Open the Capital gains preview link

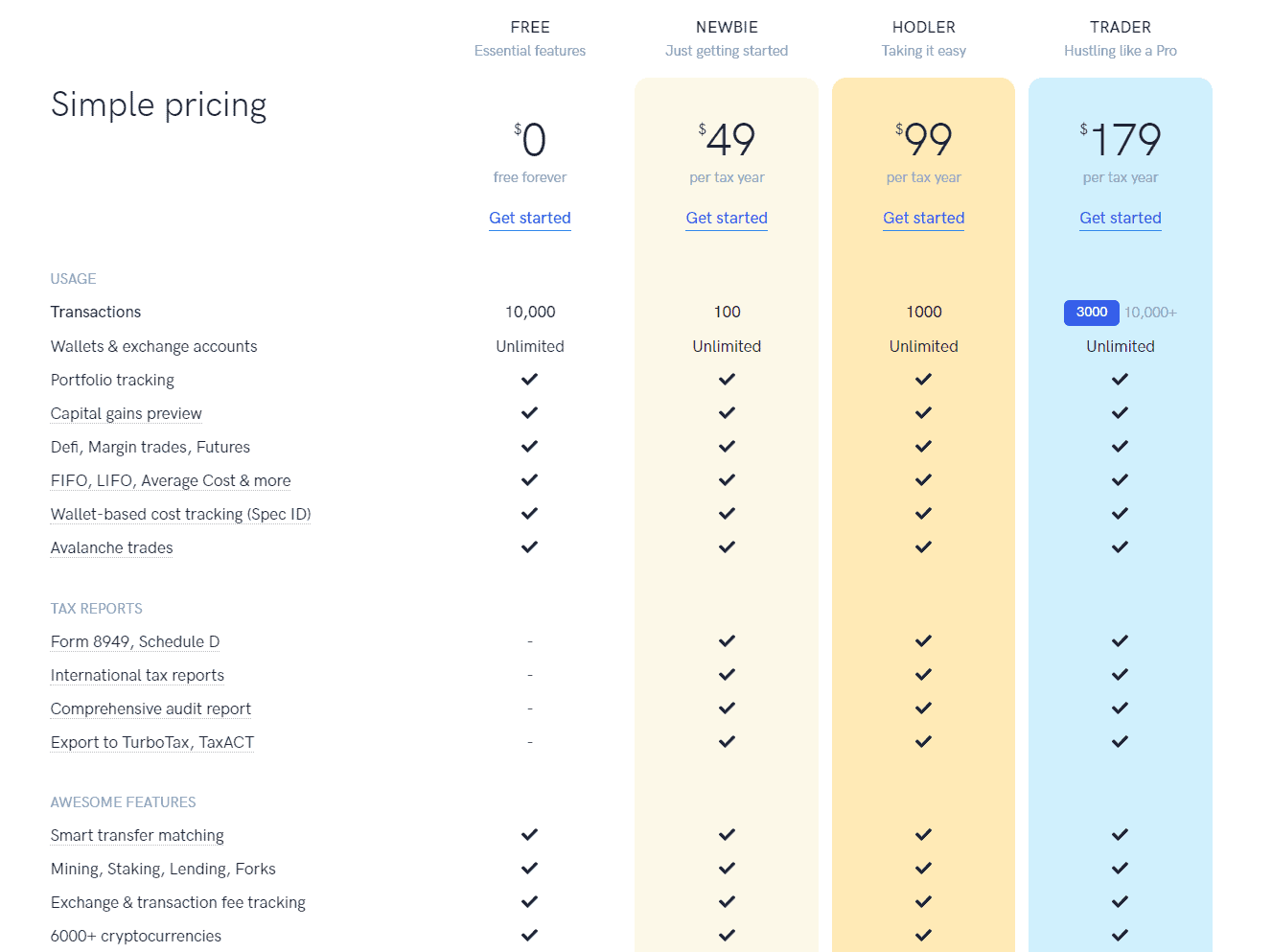coord(126,413)
